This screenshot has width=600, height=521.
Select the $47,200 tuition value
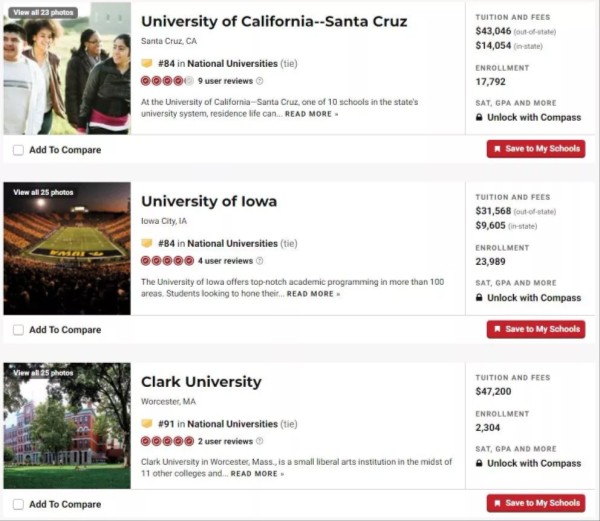(493, 391)
